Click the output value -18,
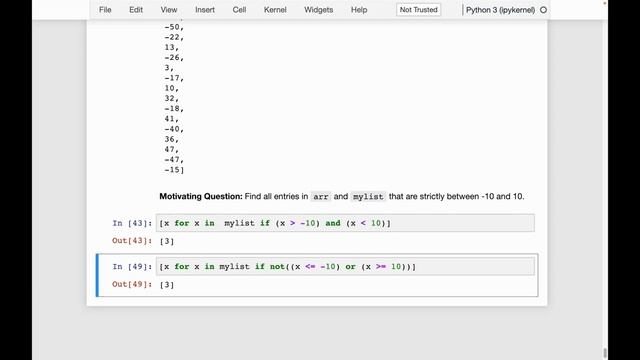Image resolution: width=640 pixels, height=360 pixels. point(174,109)
